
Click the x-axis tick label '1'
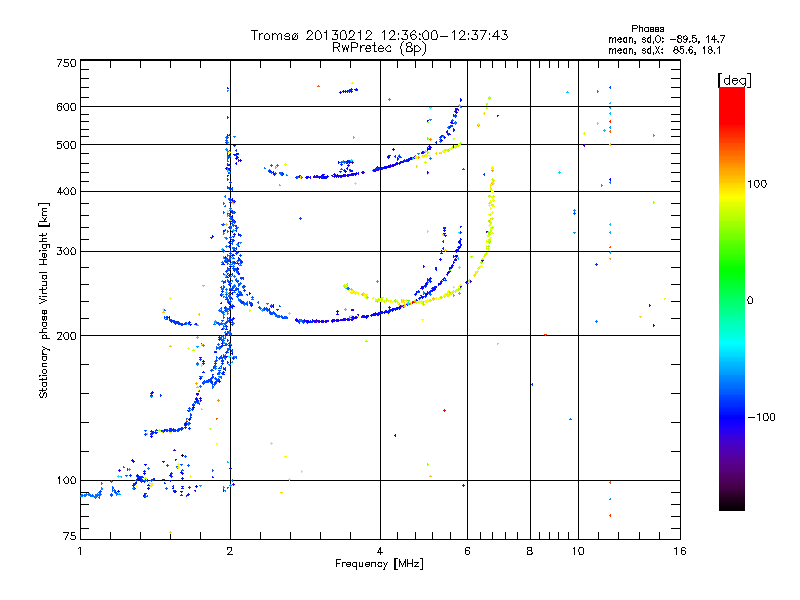(x=80, y=551)
